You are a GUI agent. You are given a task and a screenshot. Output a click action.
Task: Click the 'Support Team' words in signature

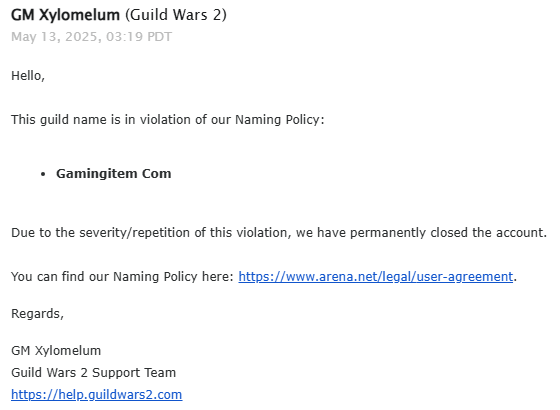tap(134, 373)
